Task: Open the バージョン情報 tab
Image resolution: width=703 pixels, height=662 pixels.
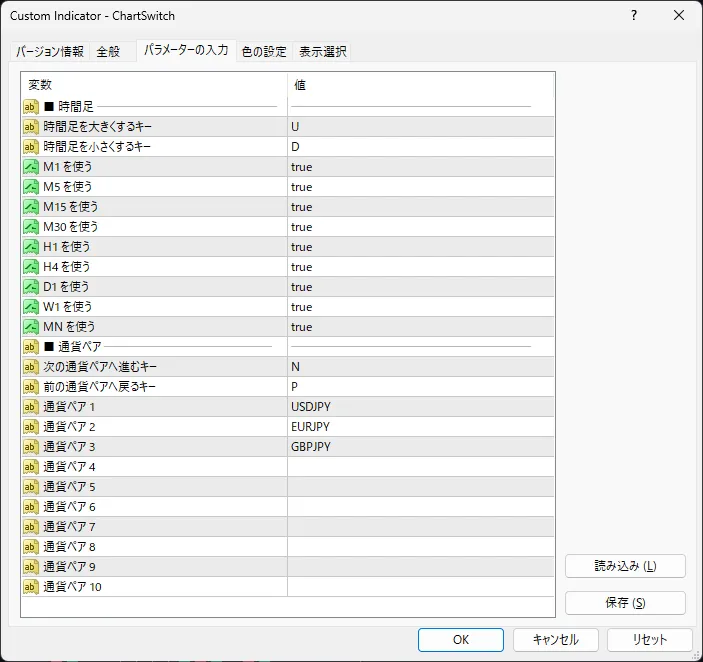Action: (50, 52)
